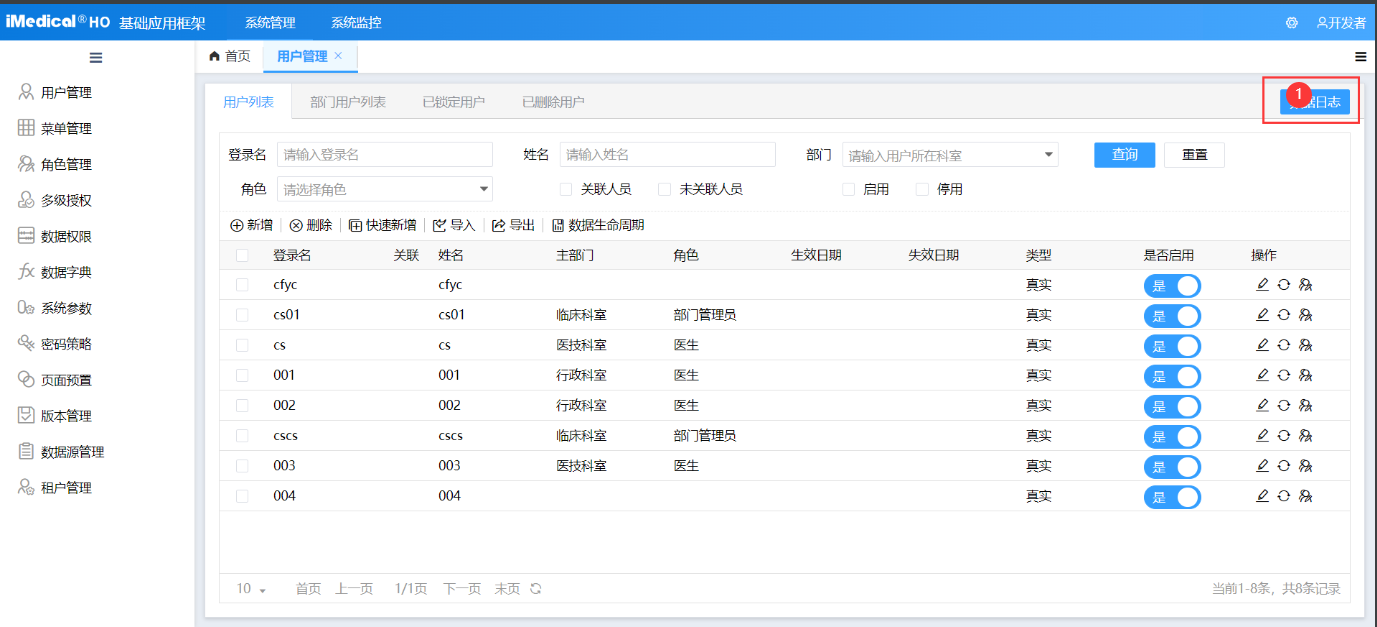Screen dimensions: 1377x627
Task: Click reset icon in cs01 row
Action: pyautogui.click(x=1283, y=315)
